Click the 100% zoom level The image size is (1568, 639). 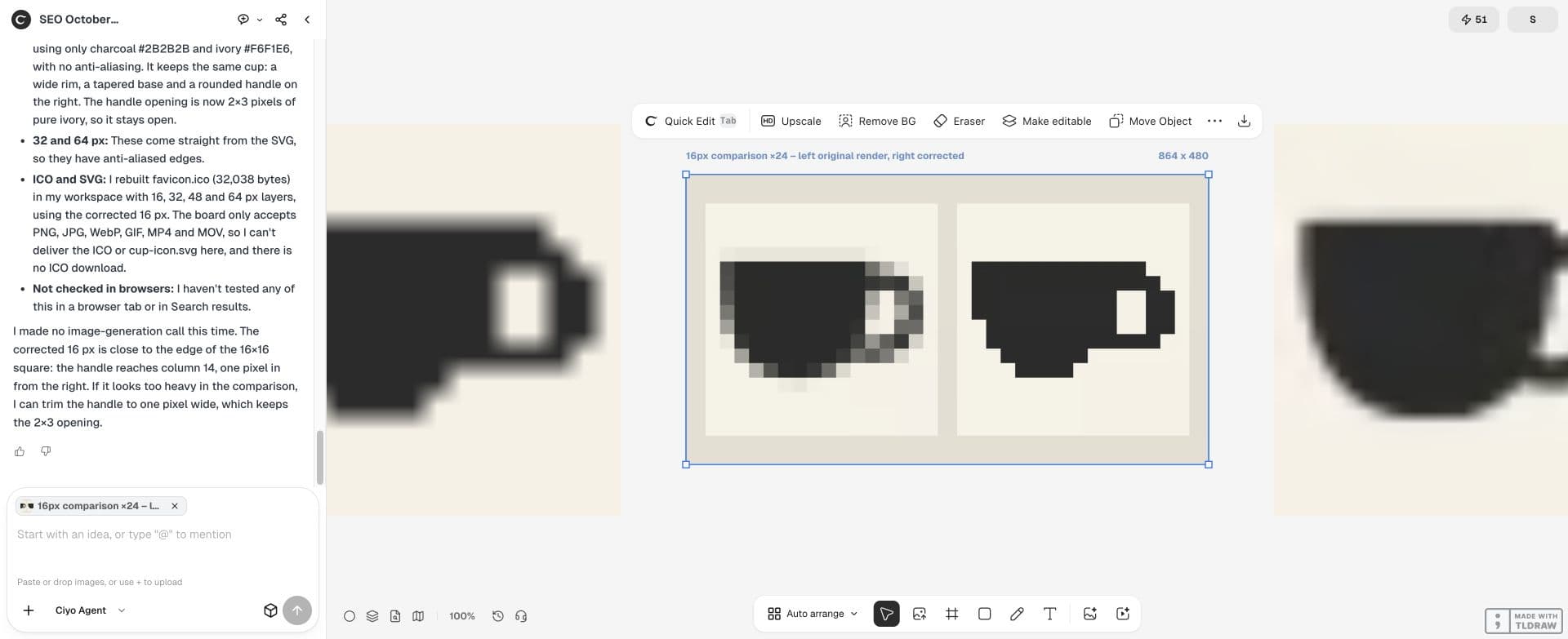(x=462, y=616)
